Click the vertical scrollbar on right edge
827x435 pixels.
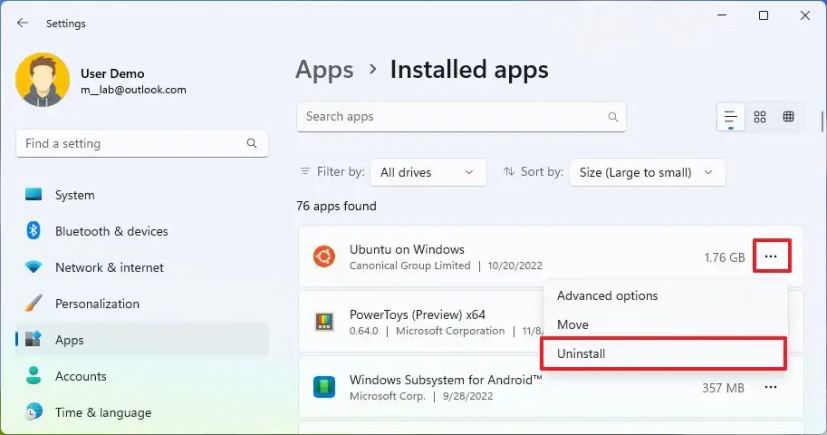[x=822, y=122]
